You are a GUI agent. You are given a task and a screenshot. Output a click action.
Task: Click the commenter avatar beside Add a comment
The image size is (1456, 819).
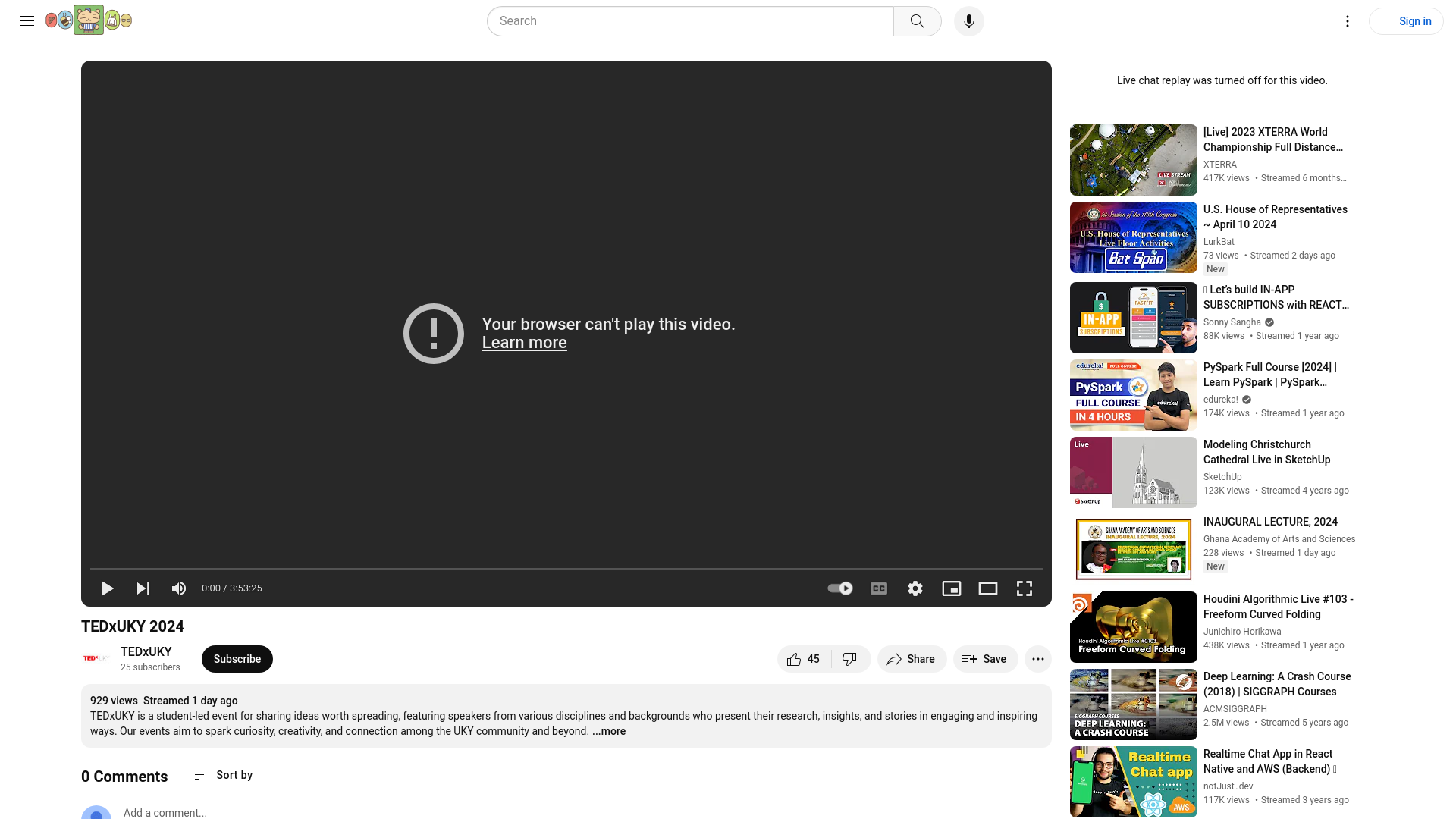click(x=96, y=812)
